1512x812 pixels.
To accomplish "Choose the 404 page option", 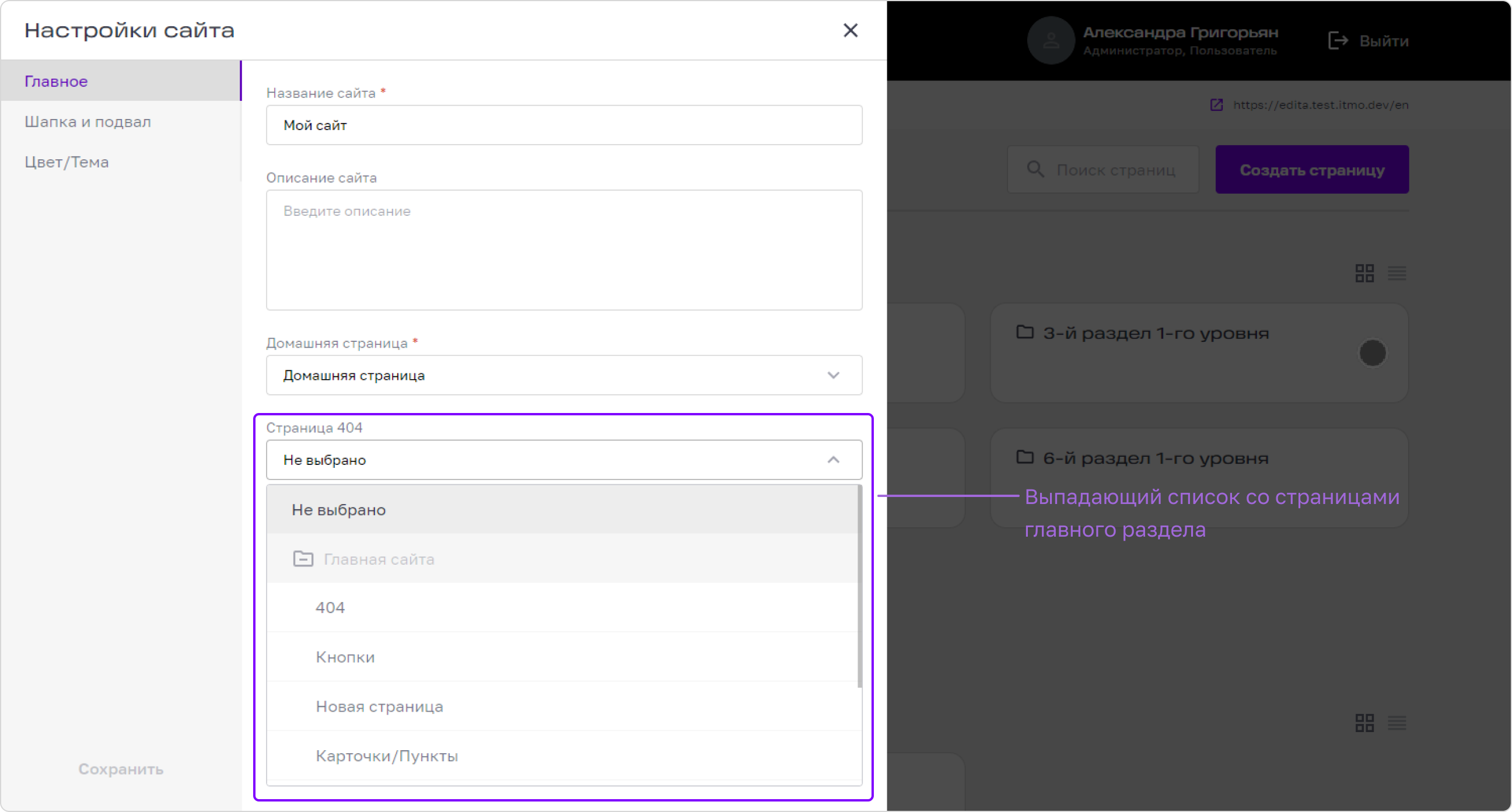I will pos(562,608).
